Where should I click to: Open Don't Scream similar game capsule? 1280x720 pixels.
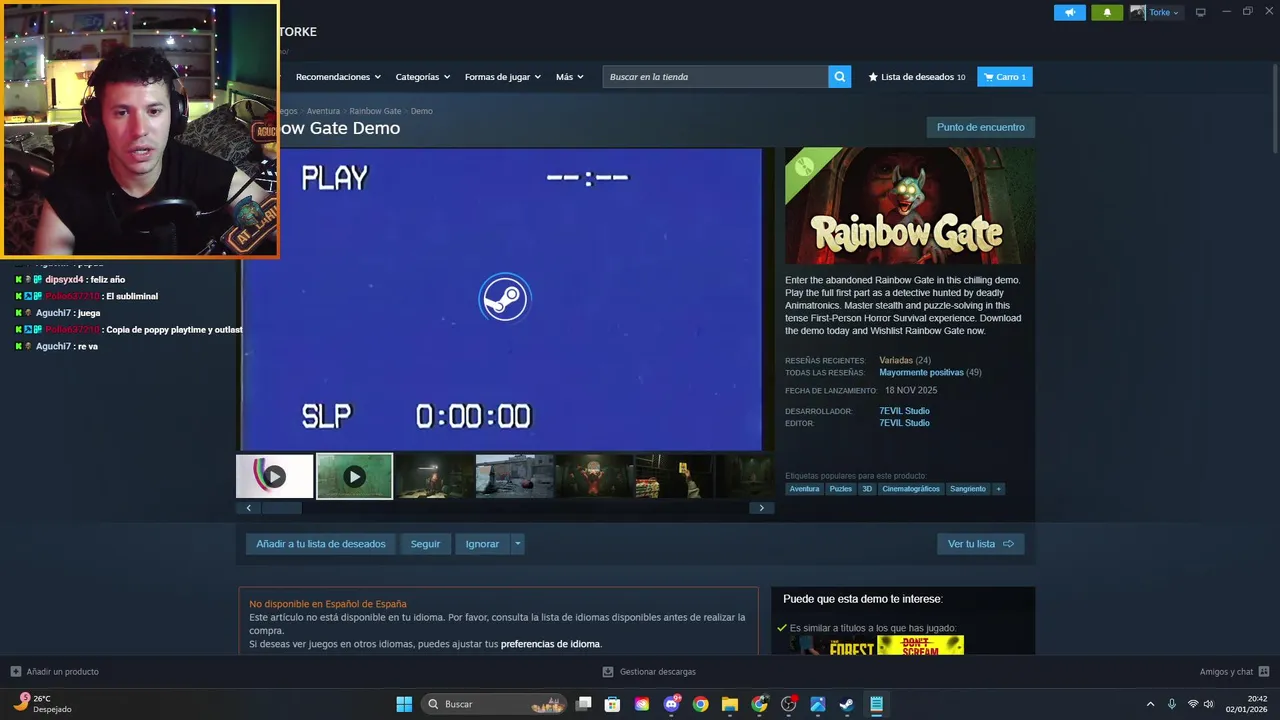tap(920, 646)
